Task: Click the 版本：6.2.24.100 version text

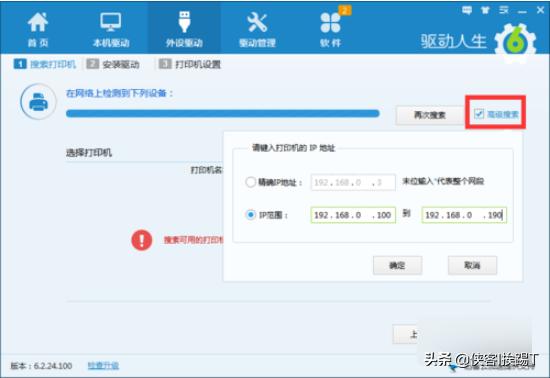Action: (41, 366)
